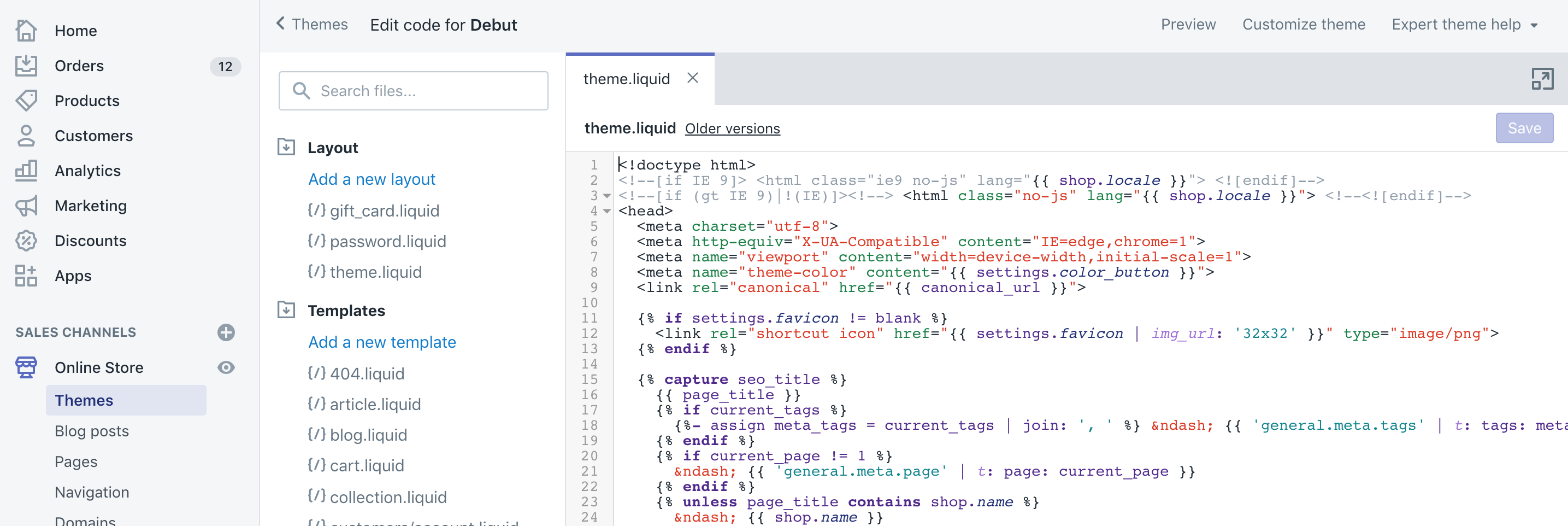This screenshot has width=1568, height=526.
Task: Focus the Search files field
Action: [x=412, y=91]
